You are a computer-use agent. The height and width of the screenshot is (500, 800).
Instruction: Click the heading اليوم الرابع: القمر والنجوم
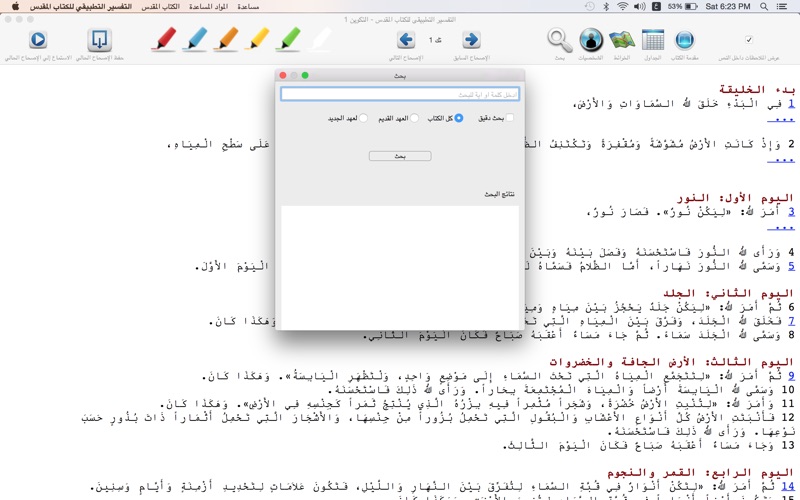point(701,472)
